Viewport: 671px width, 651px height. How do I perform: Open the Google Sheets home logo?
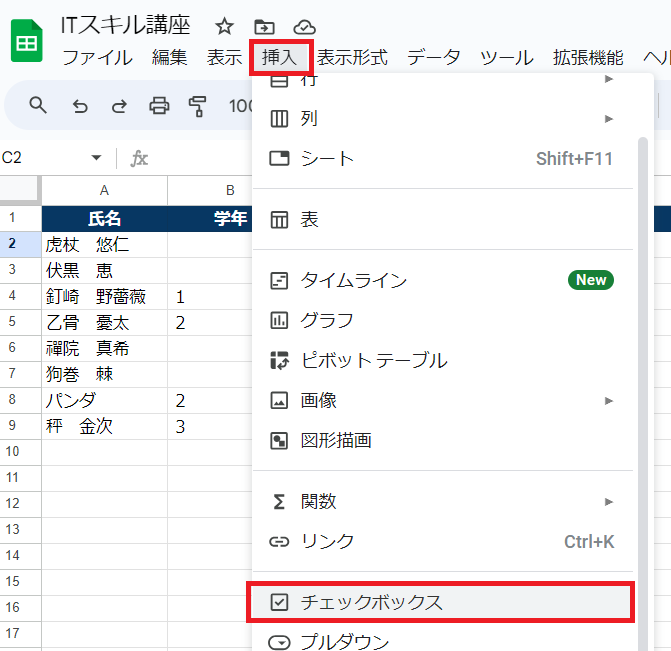(x=27, y=42)
